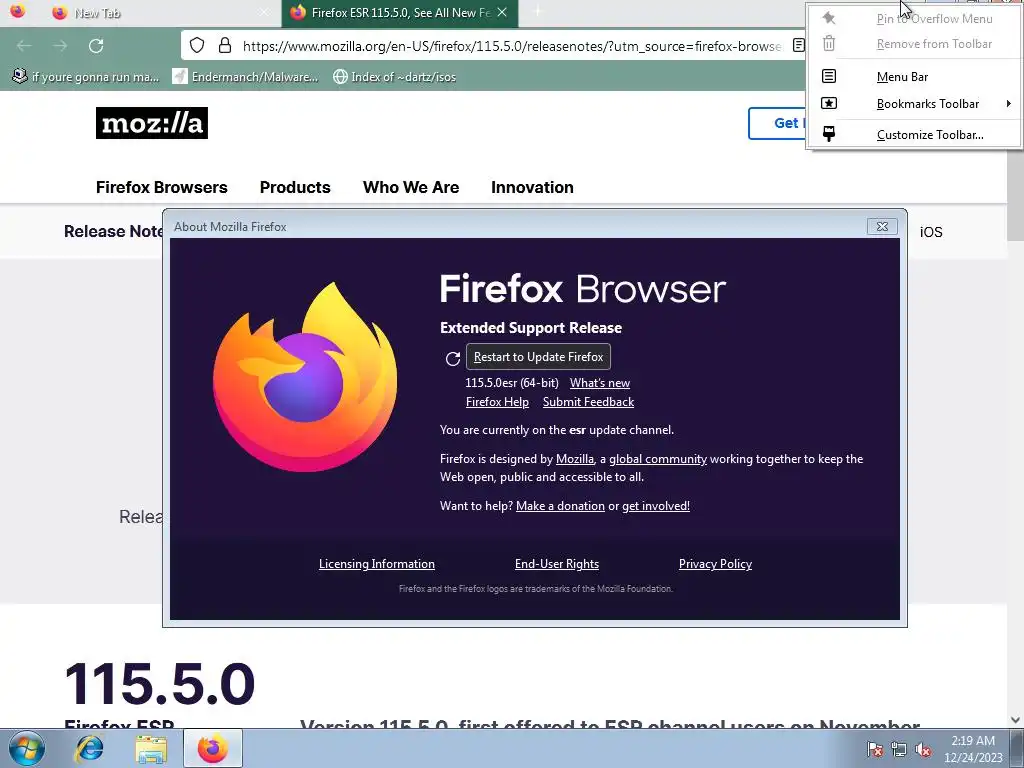Screen dimensions: 1024x768
Task: Click the forward arrow navigation button
Action: (60, 46)
